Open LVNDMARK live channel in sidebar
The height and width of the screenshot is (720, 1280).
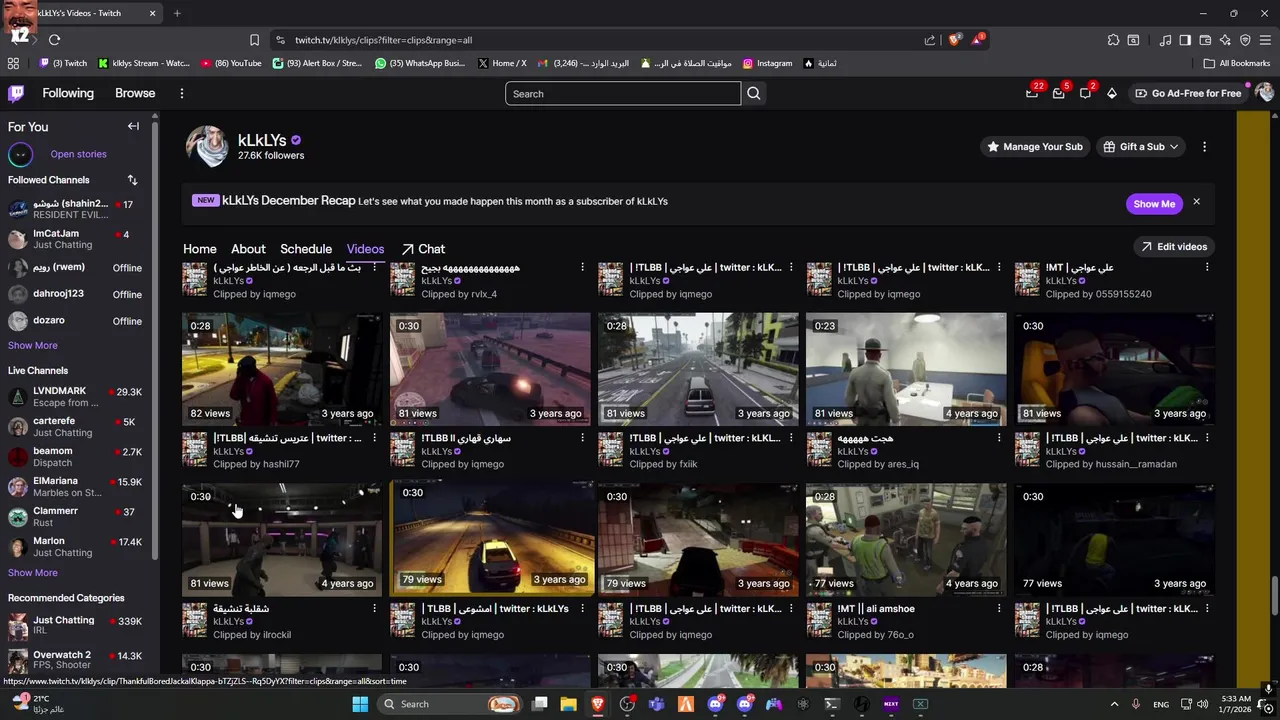(76, 396)
